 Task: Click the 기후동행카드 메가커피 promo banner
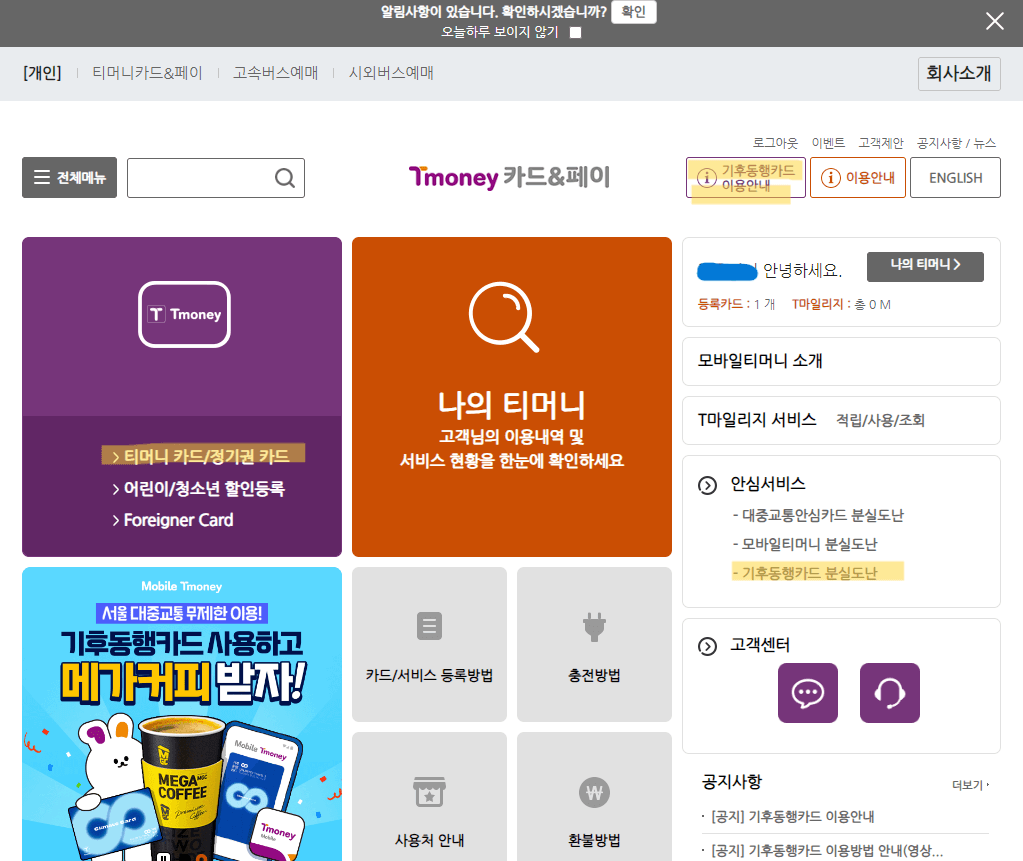coord(182,714)
